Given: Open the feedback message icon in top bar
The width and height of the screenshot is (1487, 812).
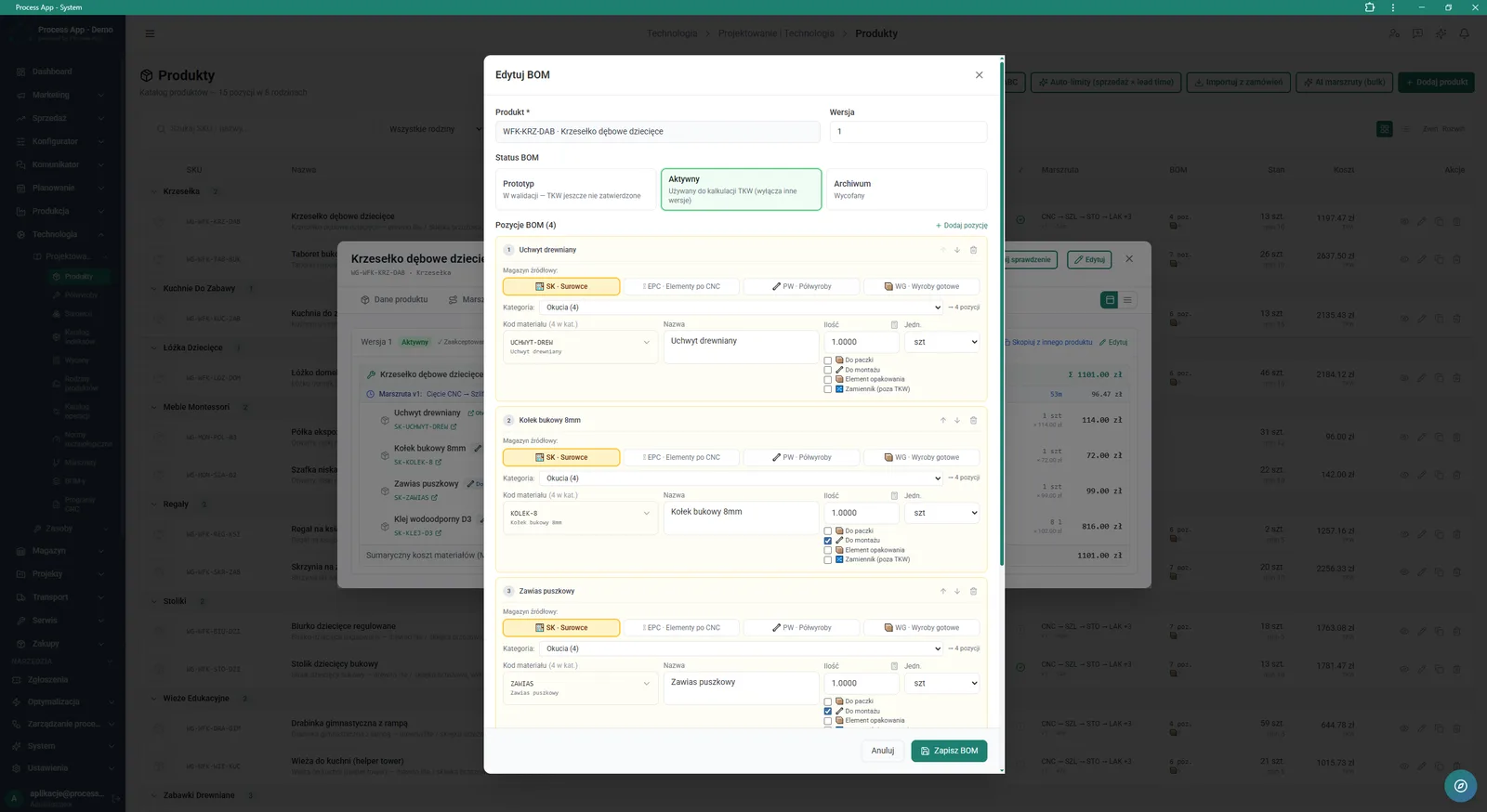Looking at the screenshot, I should (x=1417, y=33).
